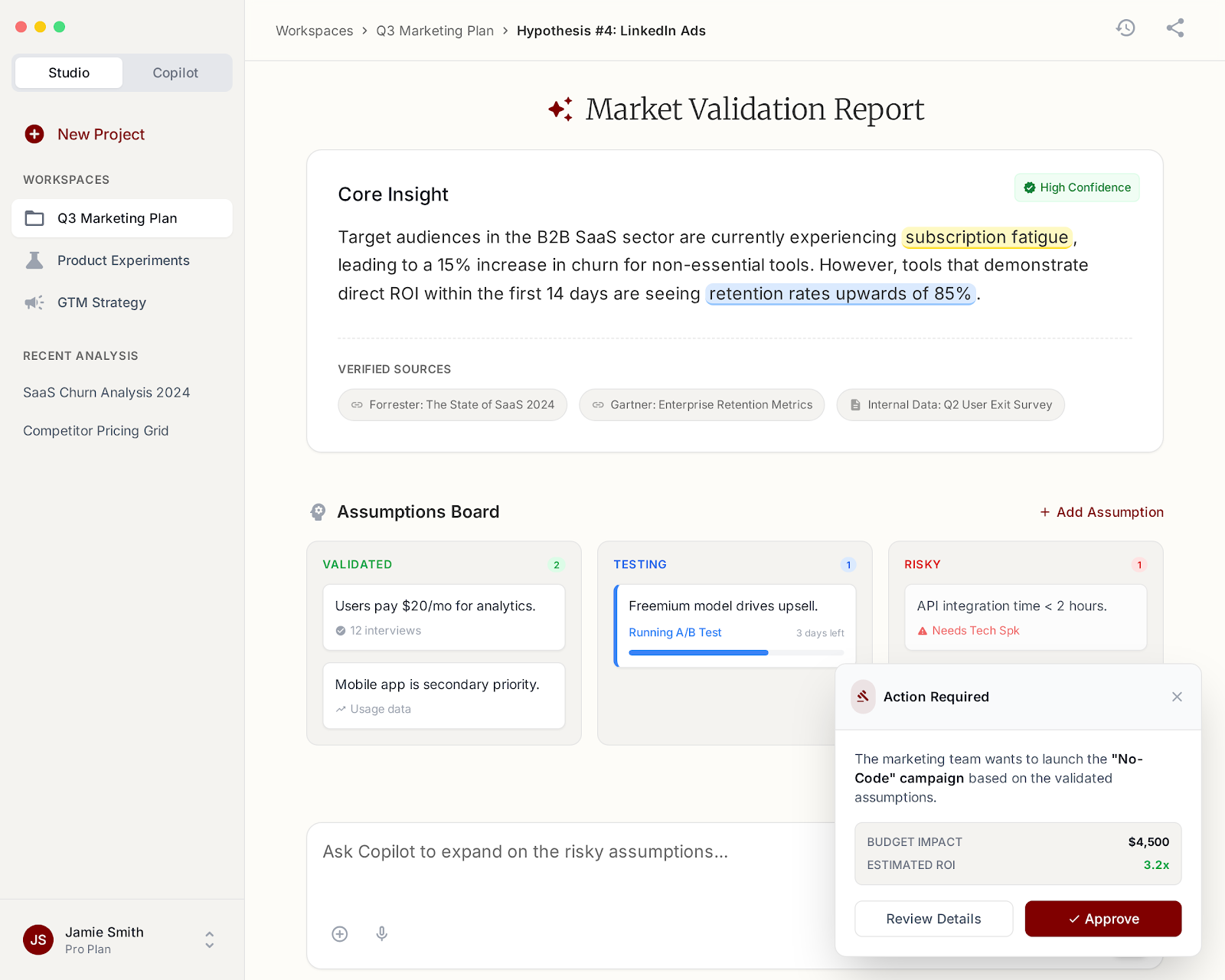
Task: Open Review Details for the campaign
Action: point(933,919)
